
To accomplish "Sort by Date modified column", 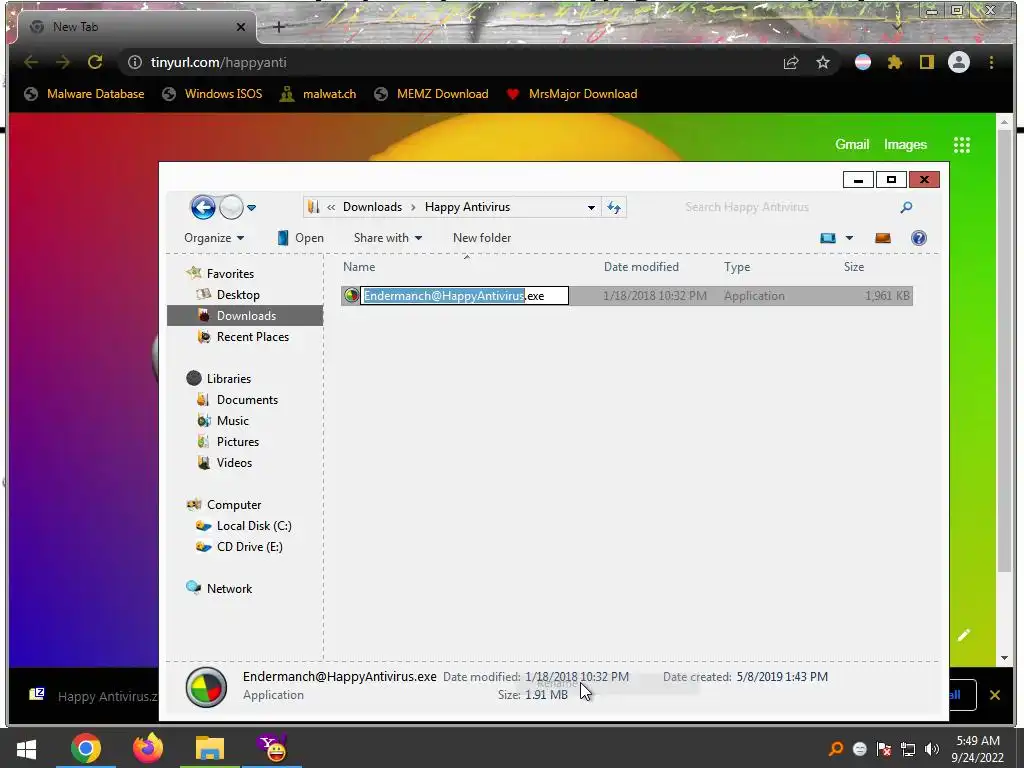I will tap(641, 266).
